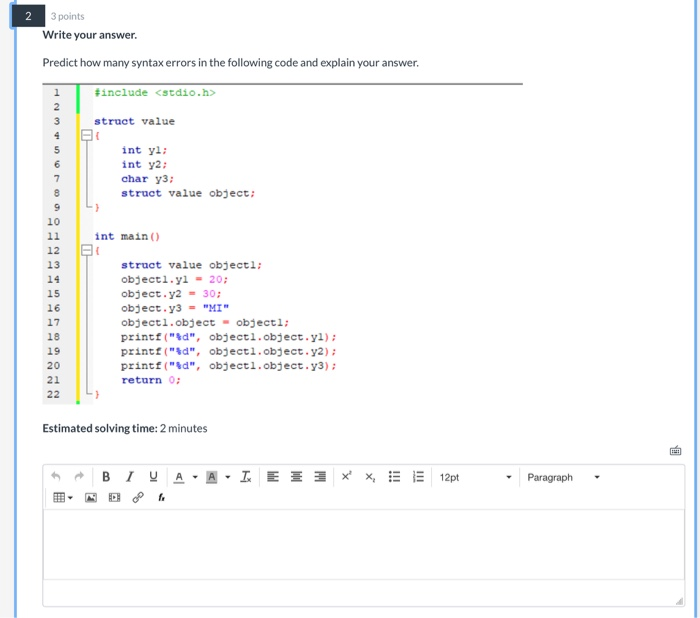The width and height of the screenshot is (700, 618).
Task: Center align the text
Action: point(296,476)
